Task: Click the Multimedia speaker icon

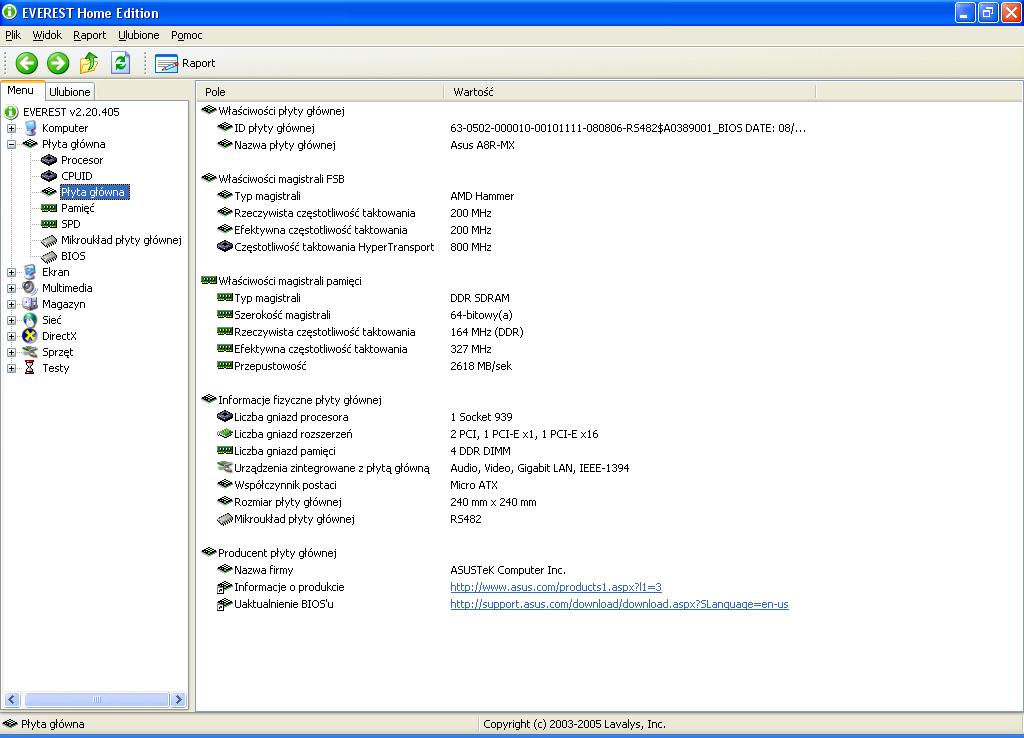Action: point(30,288)
